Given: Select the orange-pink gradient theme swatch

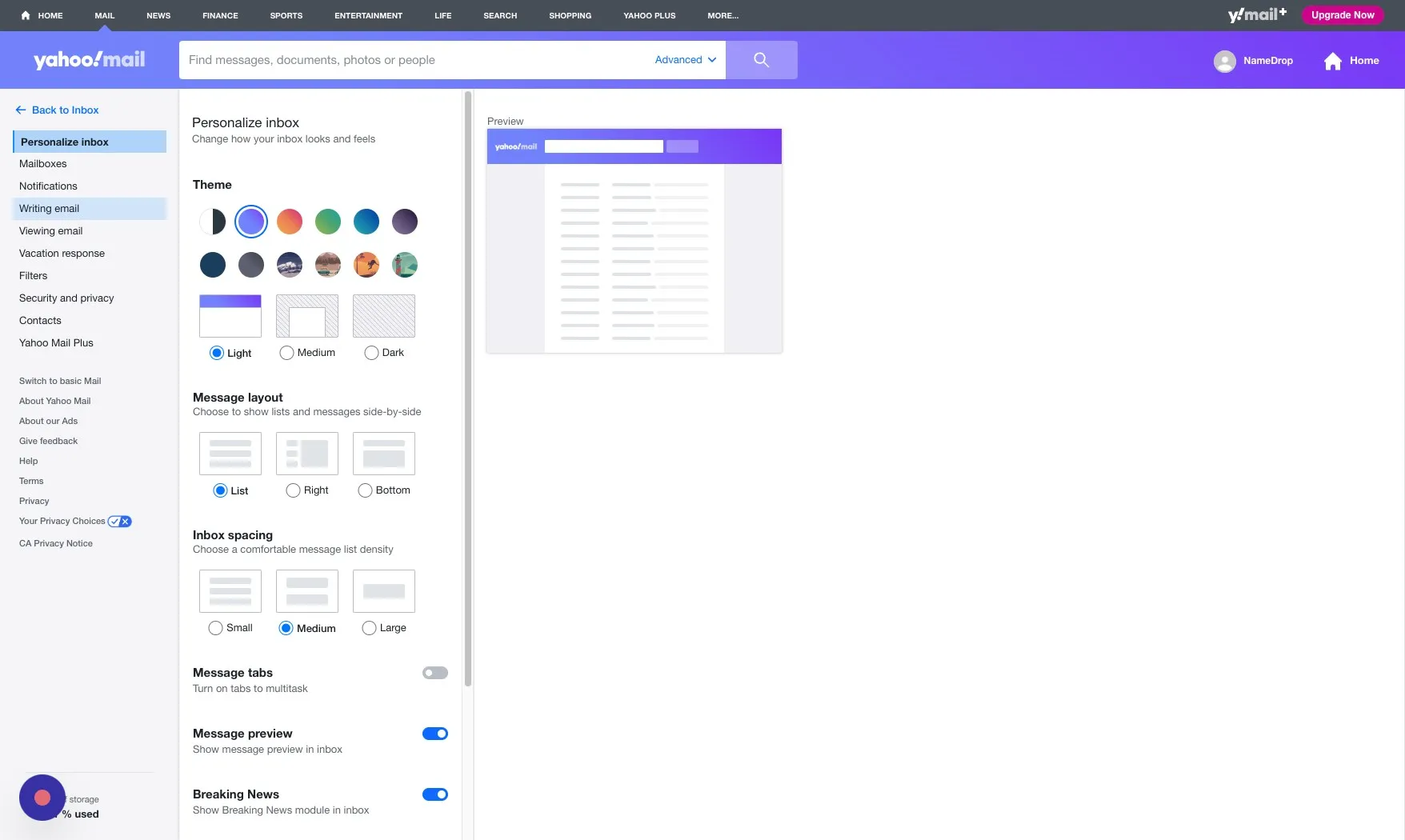Looking at the screenshot, I should click(290, 222).
